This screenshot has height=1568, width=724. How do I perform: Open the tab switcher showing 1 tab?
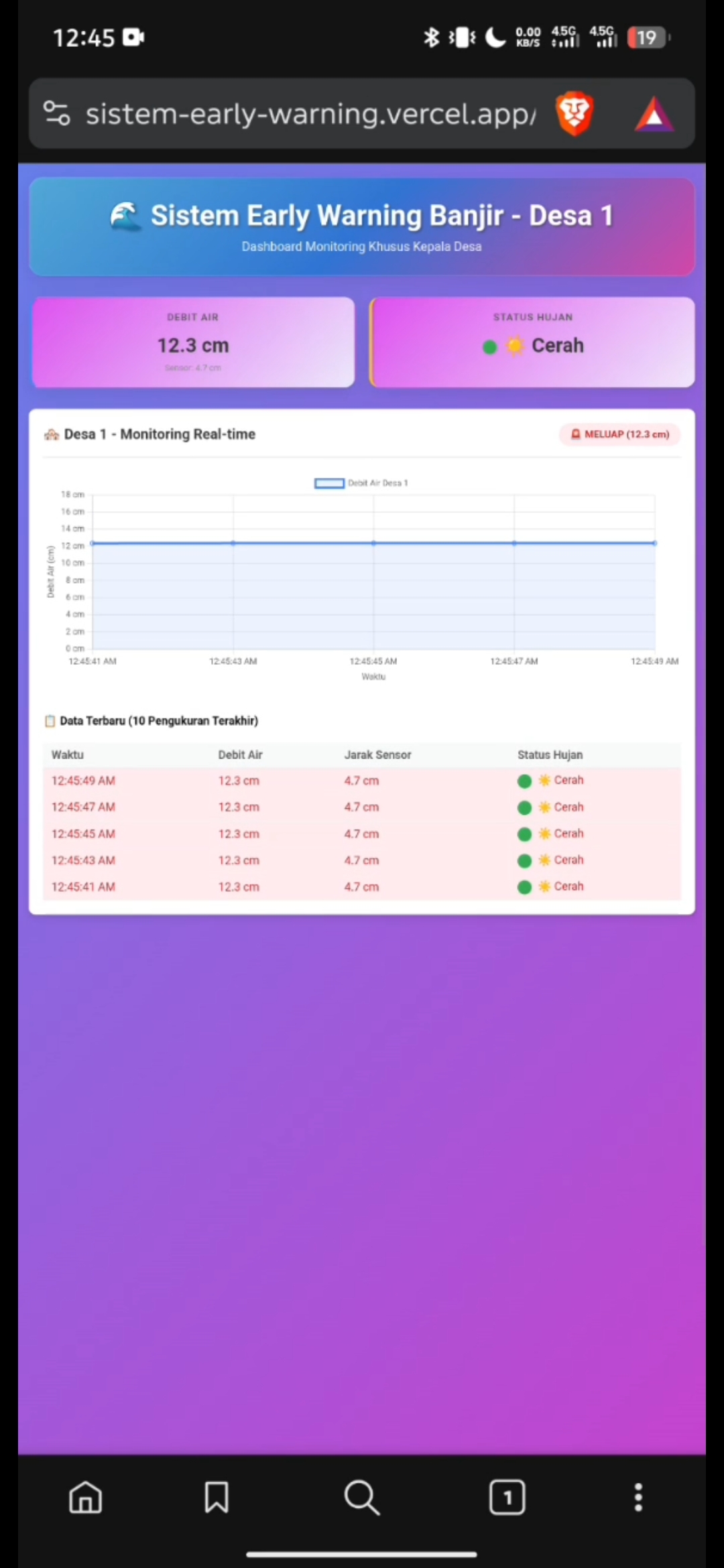507,1497
